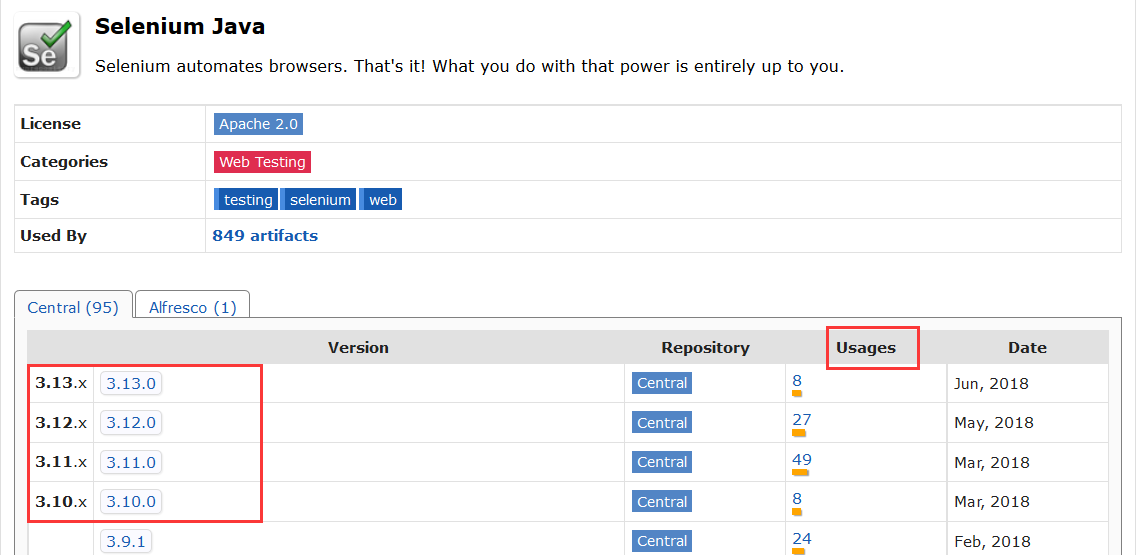The image size is (1140, 555).
Task: Click Central repository for 3.12.0 row
Action: click(x=662, y=423)
